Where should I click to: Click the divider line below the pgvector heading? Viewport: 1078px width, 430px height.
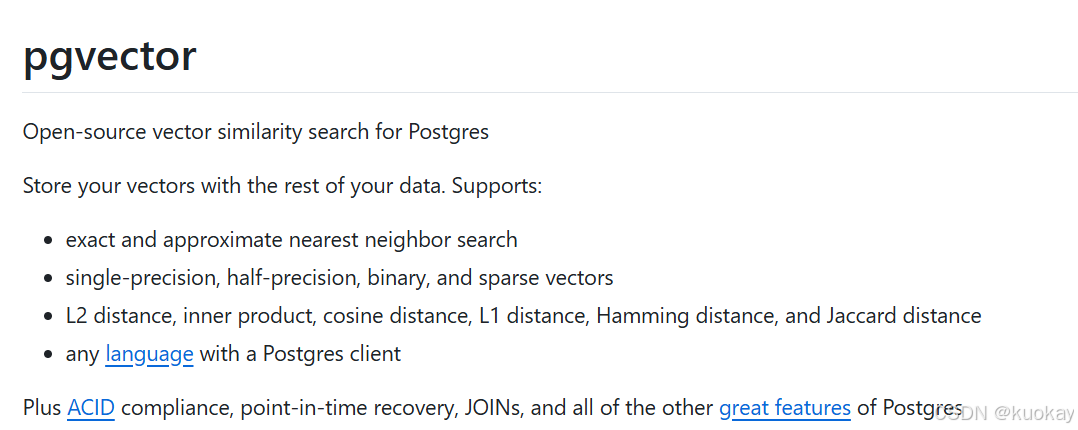[x=539, y=93]
